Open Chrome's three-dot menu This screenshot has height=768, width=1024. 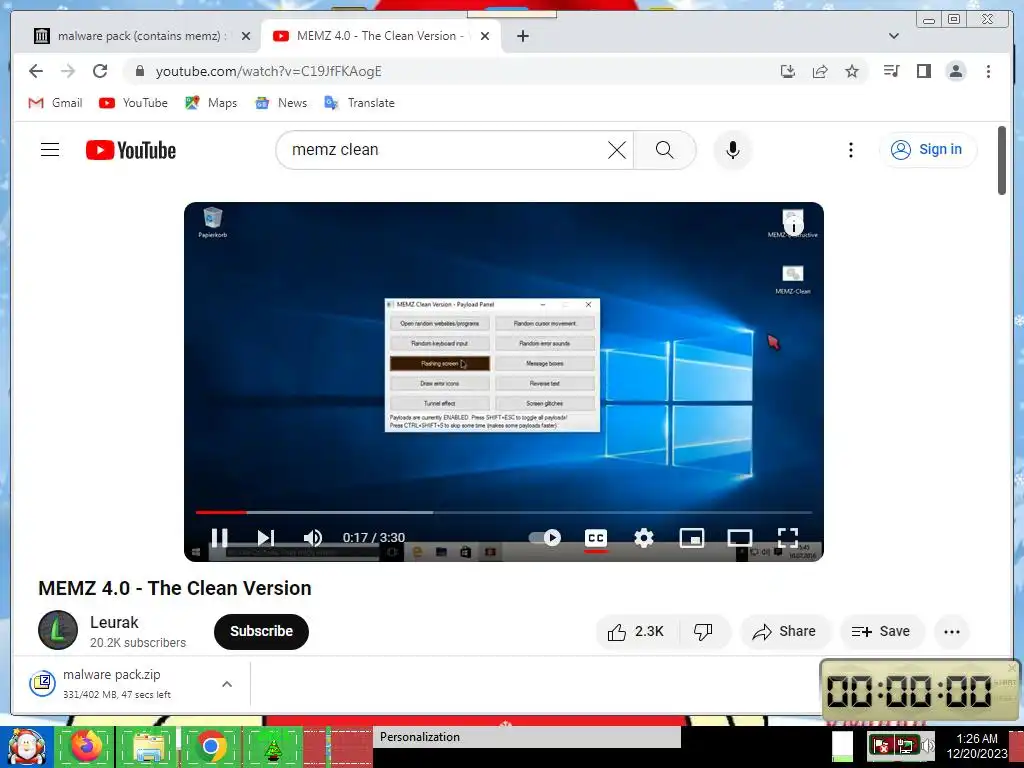click(988, 71)
